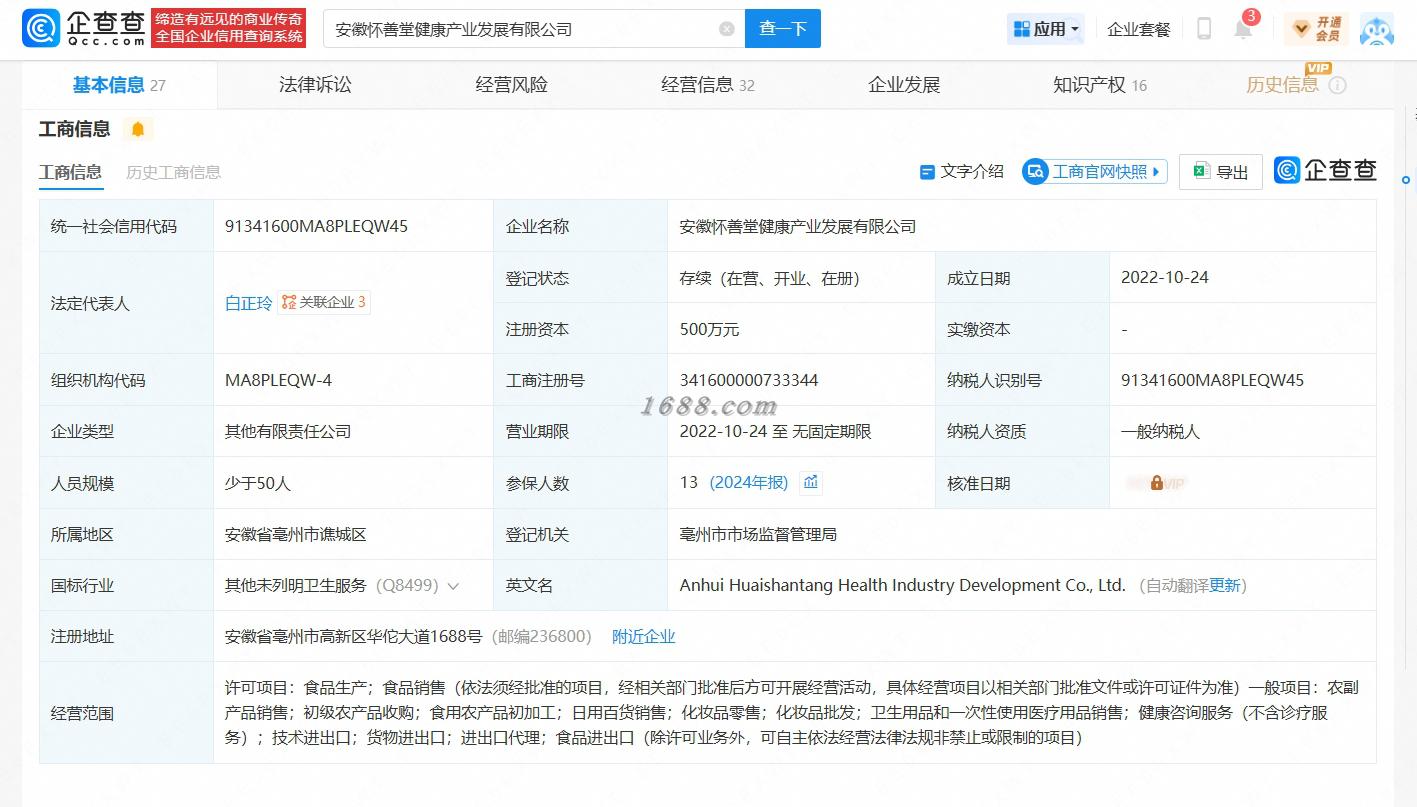Viewport: 1417px width, 807px height.
Task: Click 所属地区 安徽省亳州市谯城区
Action: 296,535
